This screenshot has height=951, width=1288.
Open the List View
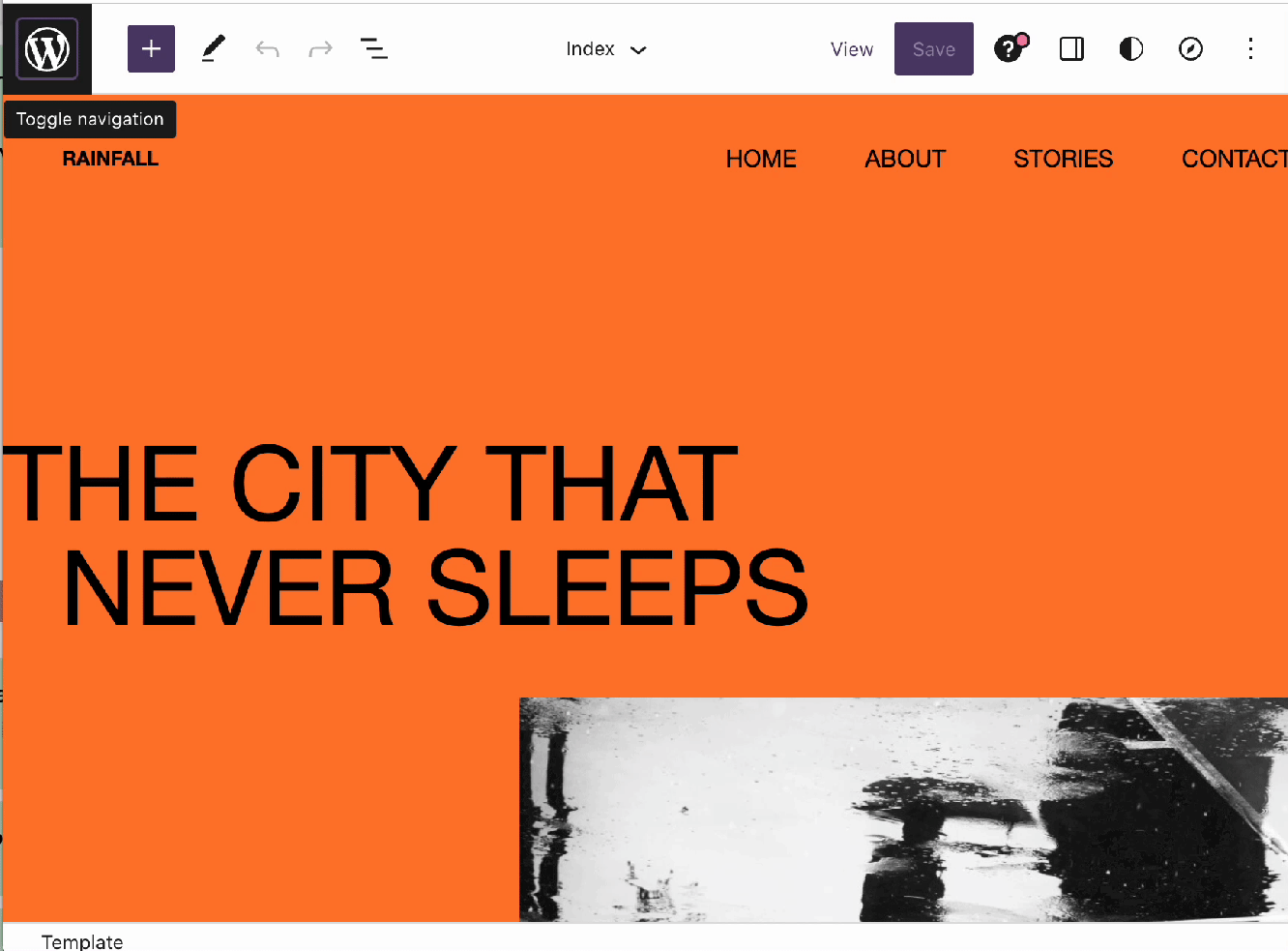(374, 48)
